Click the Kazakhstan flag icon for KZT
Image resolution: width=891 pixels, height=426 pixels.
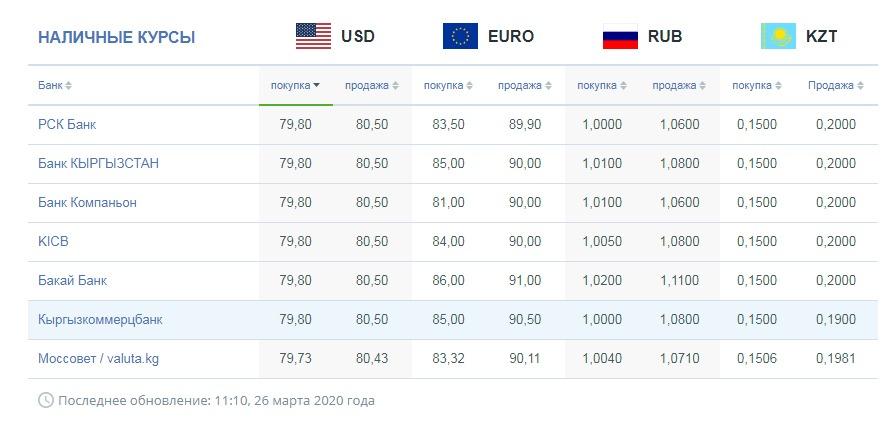(x=778, y=36)
